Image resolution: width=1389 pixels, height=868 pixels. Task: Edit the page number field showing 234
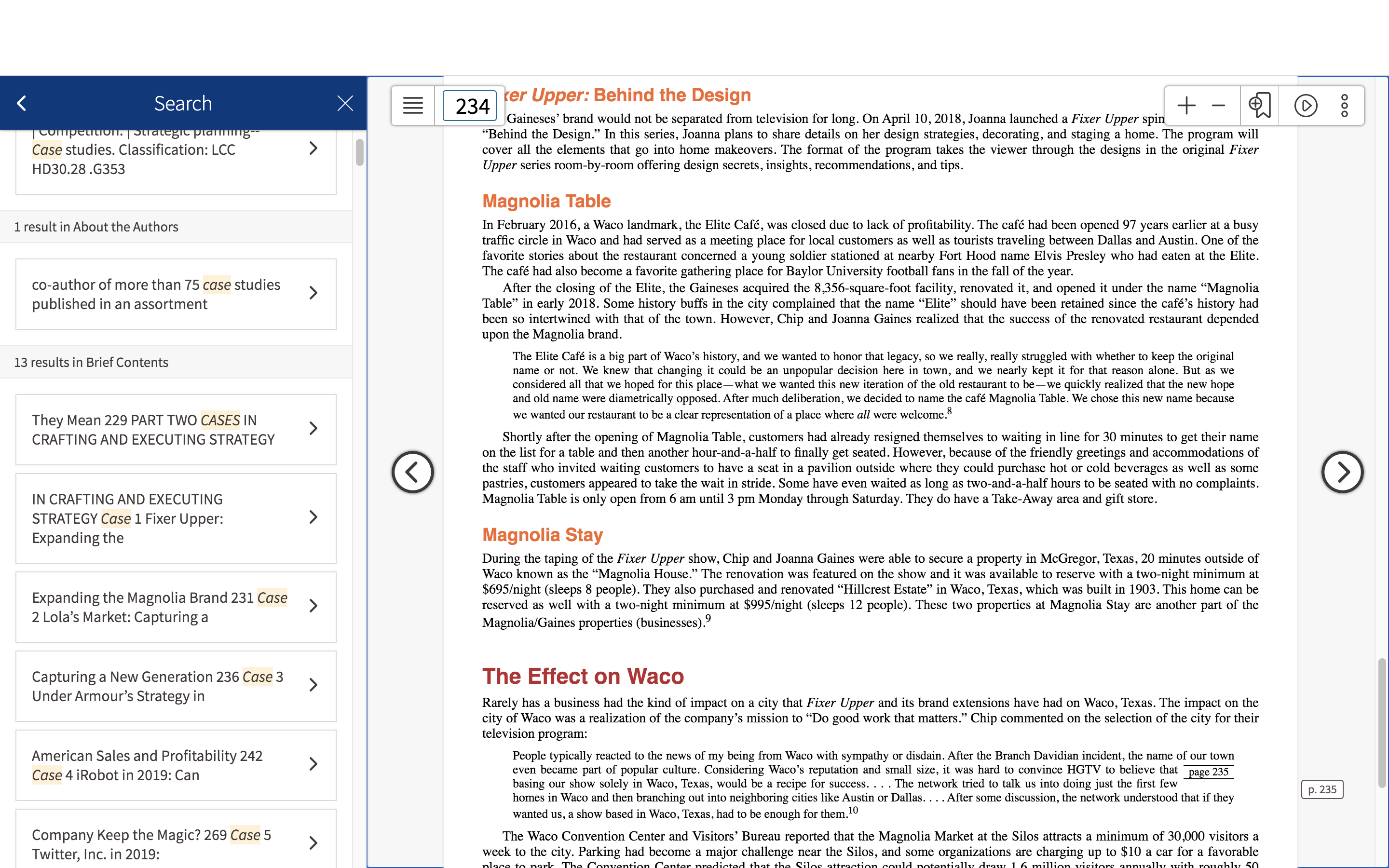[469, 106]
